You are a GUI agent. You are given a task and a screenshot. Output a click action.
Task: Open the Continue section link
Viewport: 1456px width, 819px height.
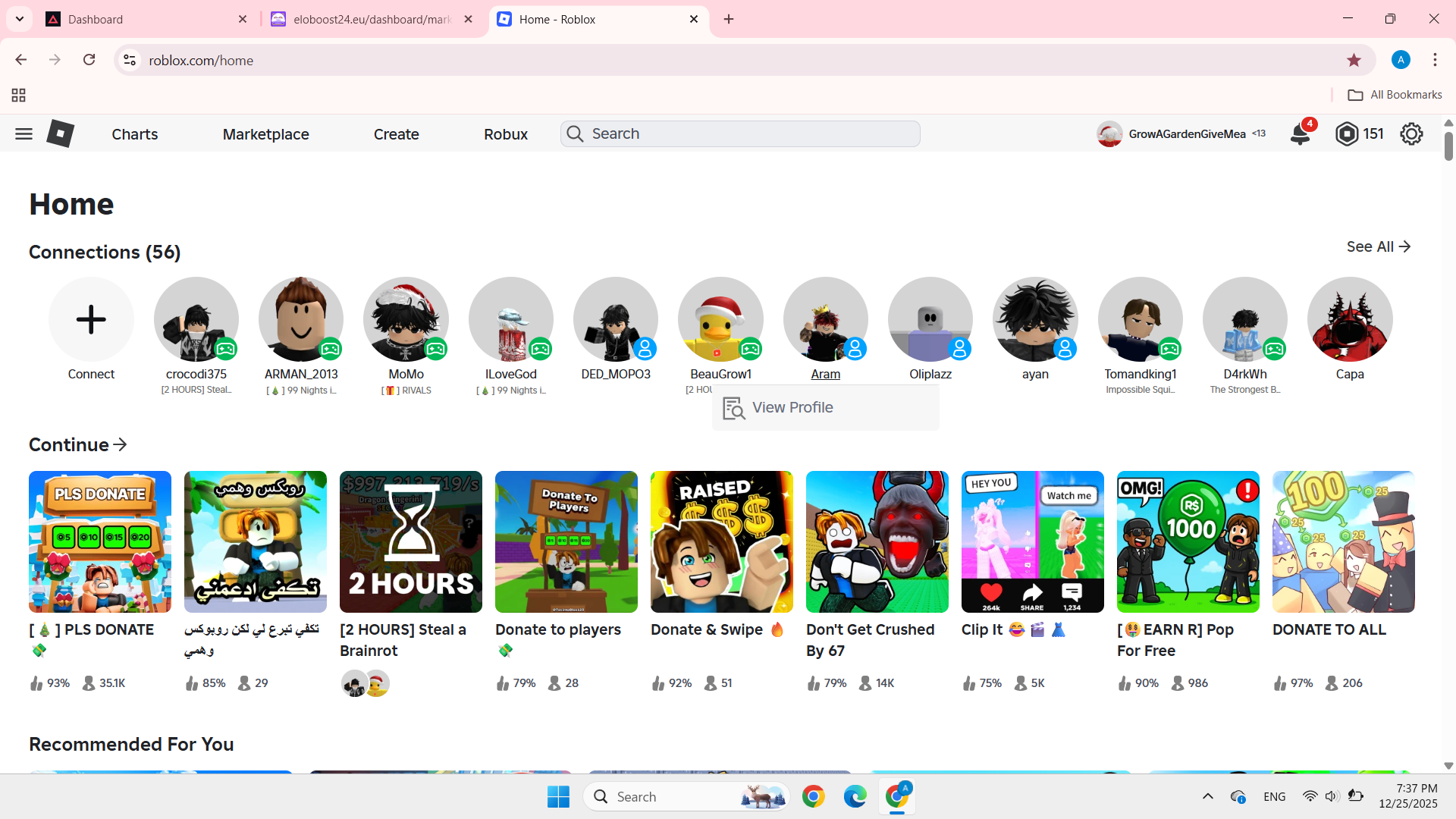click(x=77, y=445)
